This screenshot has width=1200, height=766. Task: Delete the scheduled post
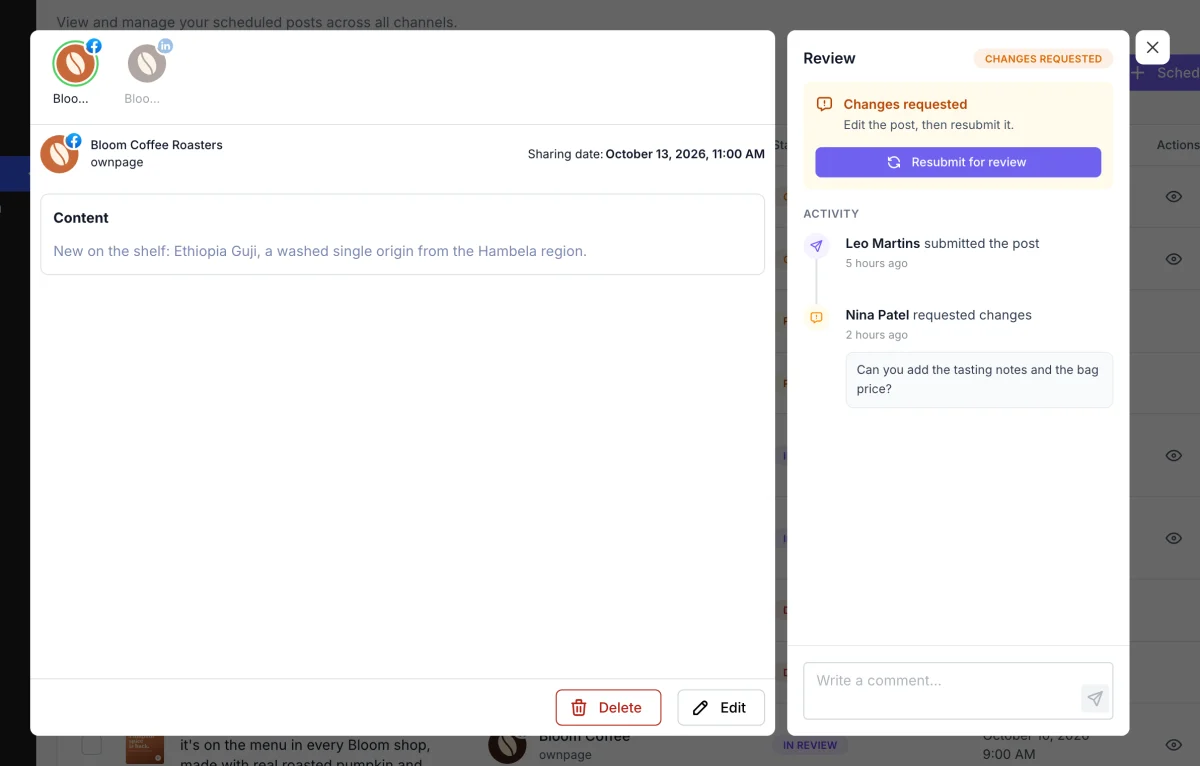pos(608,707)
